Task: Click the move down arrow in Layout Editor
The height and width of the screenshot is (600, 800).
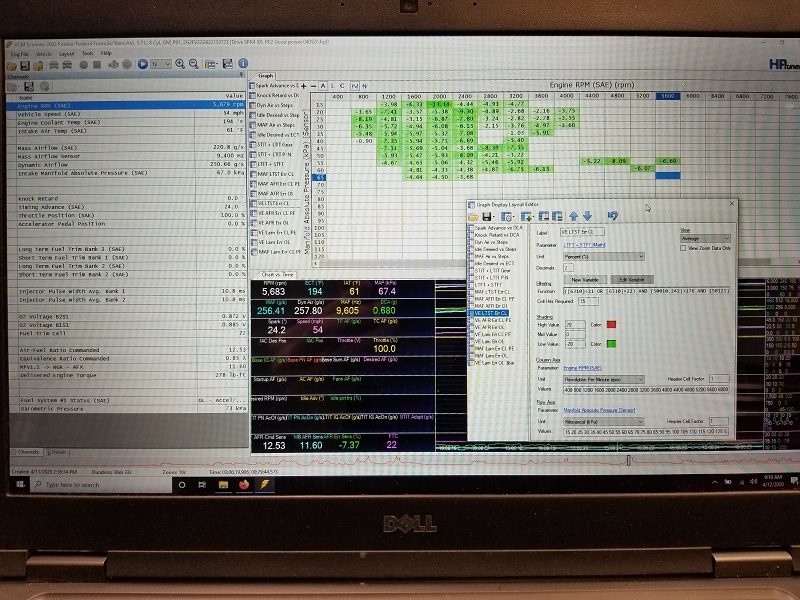Action: tap(587, 216)
